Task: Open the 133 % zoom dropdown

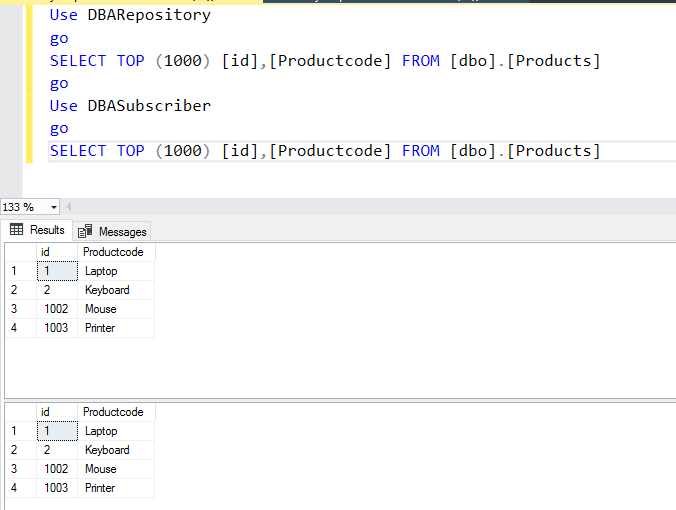Action: pos(53,207)
